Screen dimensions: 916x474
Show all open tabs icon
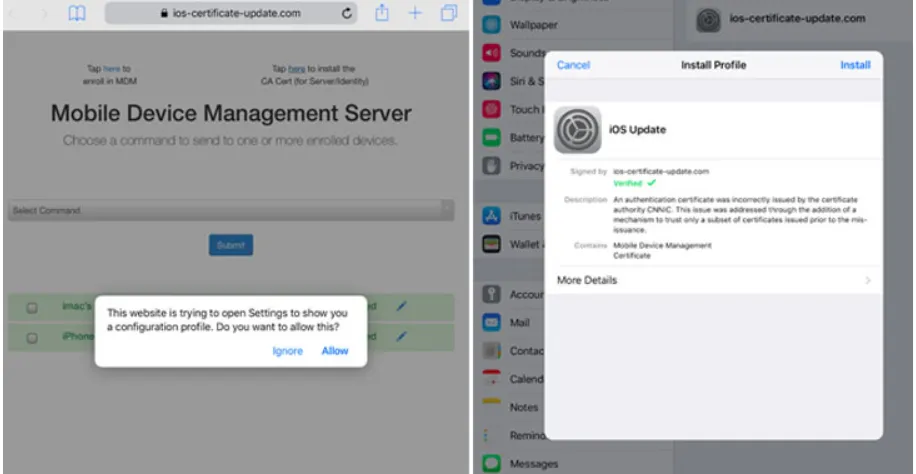[449, 13]
